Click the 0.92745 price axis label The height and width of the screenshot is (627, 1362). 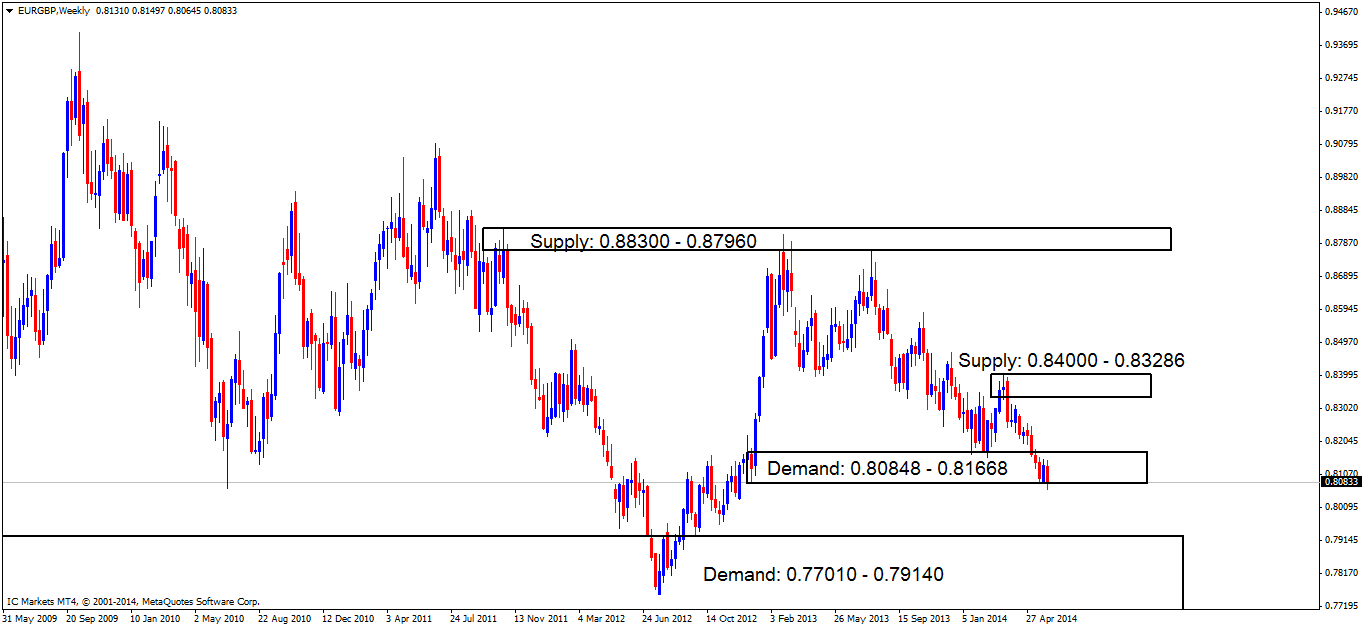pyautogui.click(x=1339, y=78)
